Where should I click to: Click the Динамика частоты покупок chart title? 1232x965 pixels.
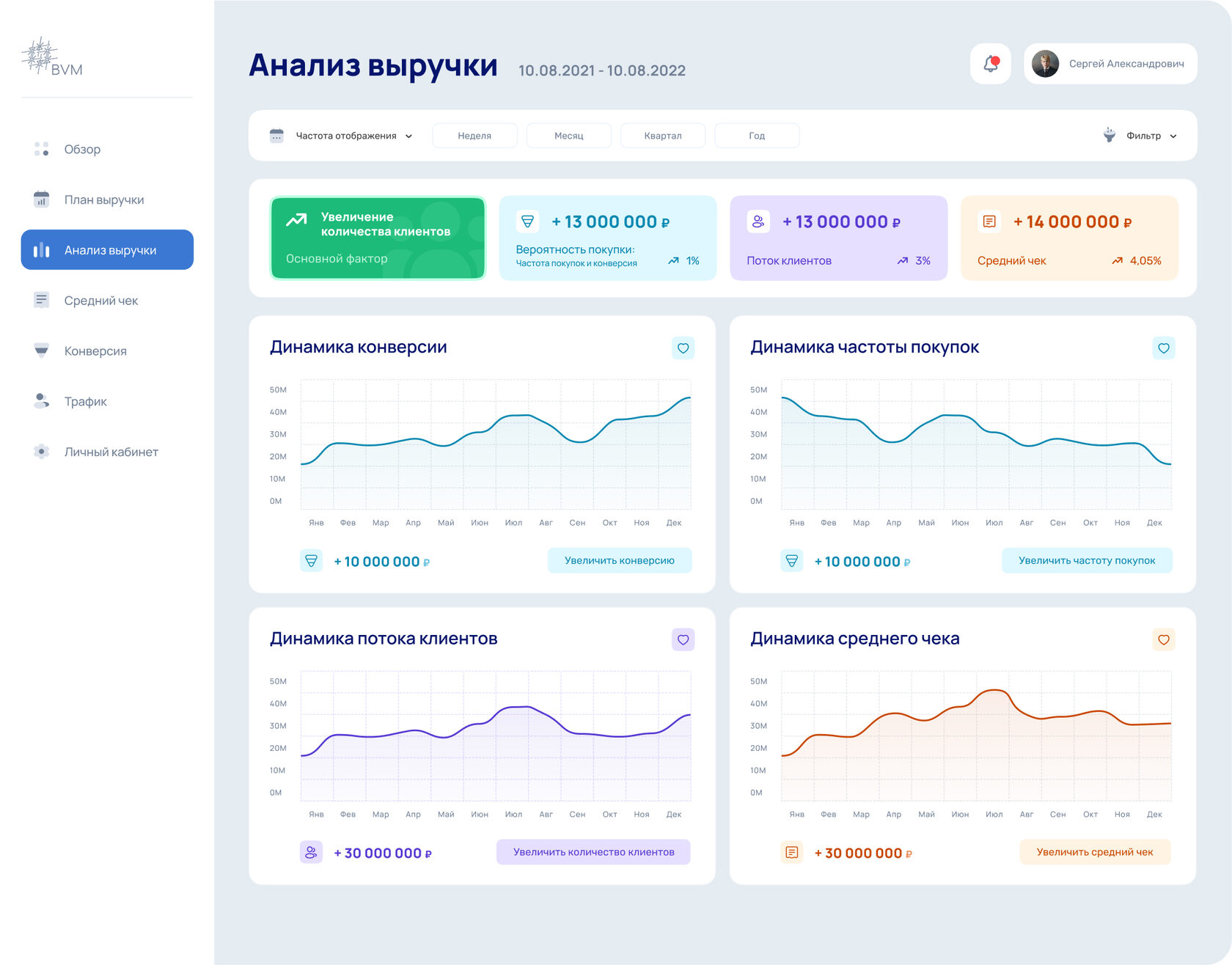(865, 347)
